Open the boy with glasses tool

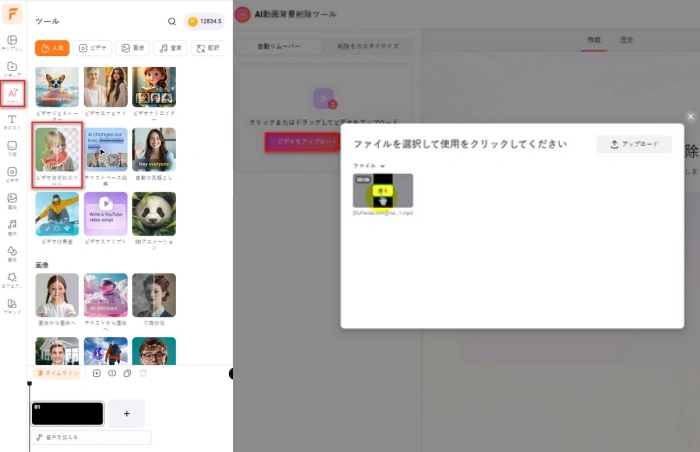(x=154, y=351)
